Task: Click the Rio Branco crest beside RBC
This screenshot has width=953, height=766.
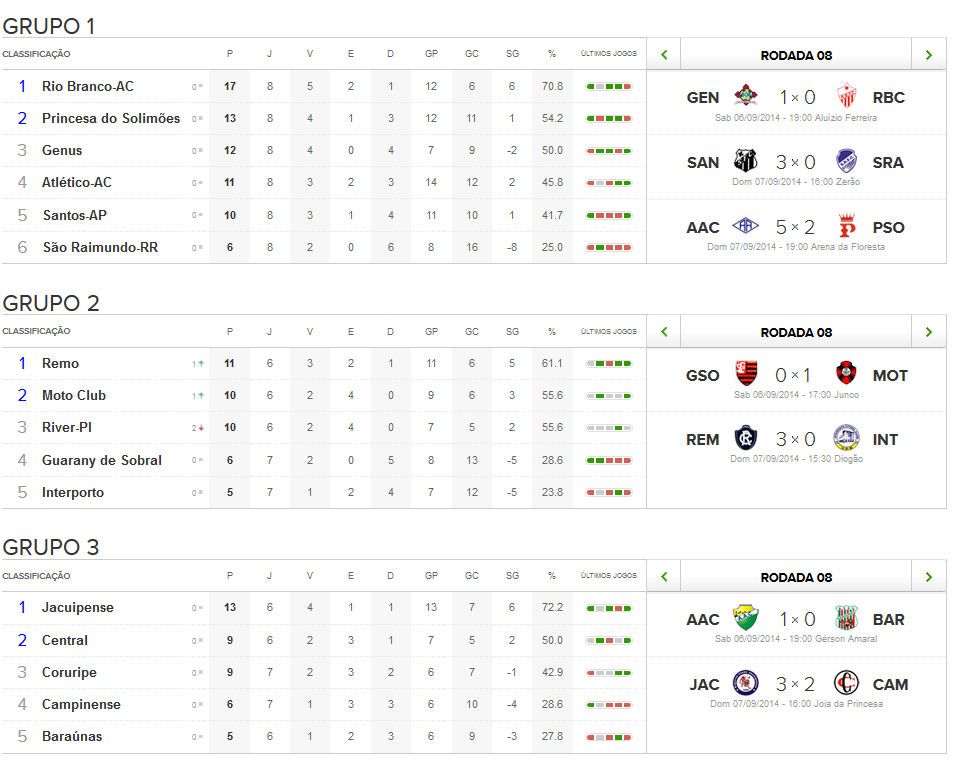Action: (849, 97)
